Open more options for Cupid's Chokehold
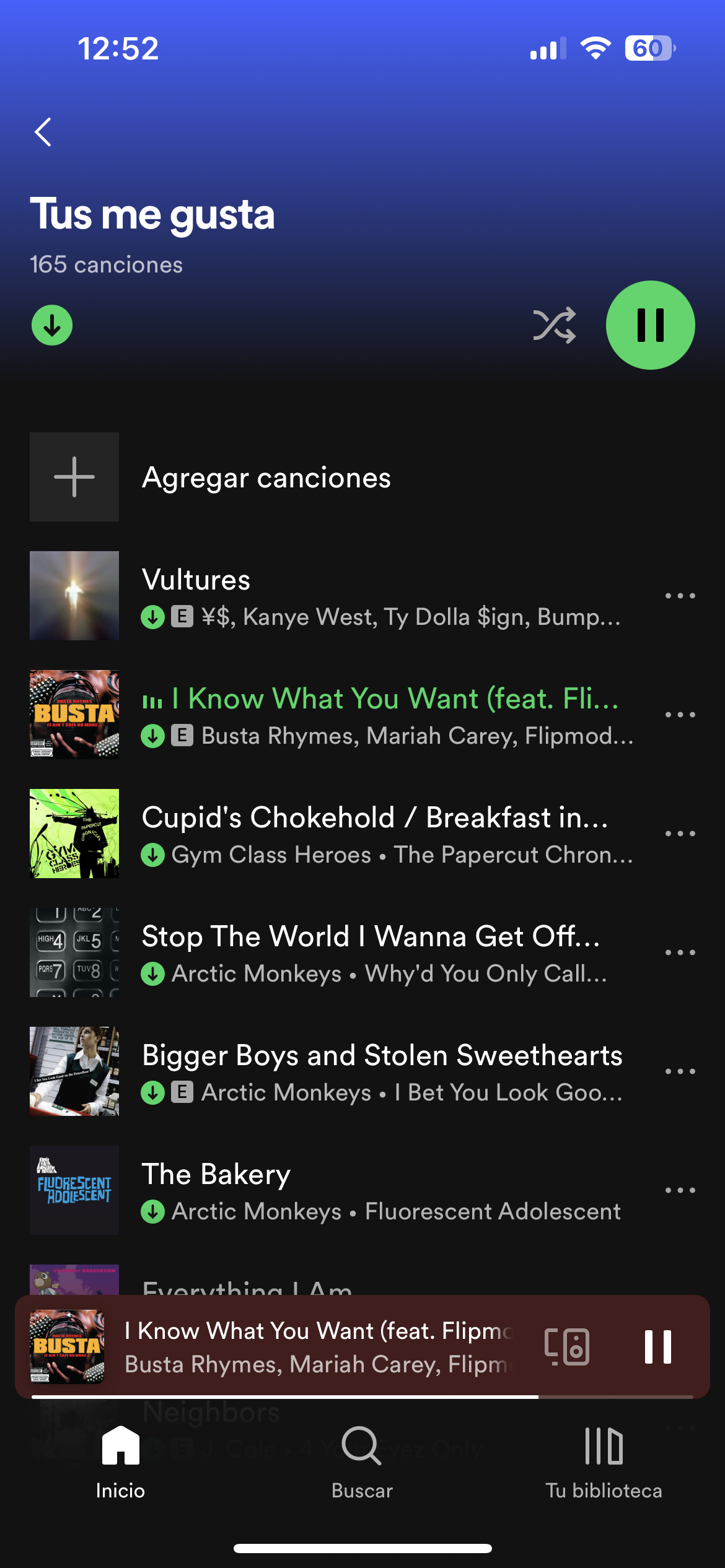 [x=680, y=834]
